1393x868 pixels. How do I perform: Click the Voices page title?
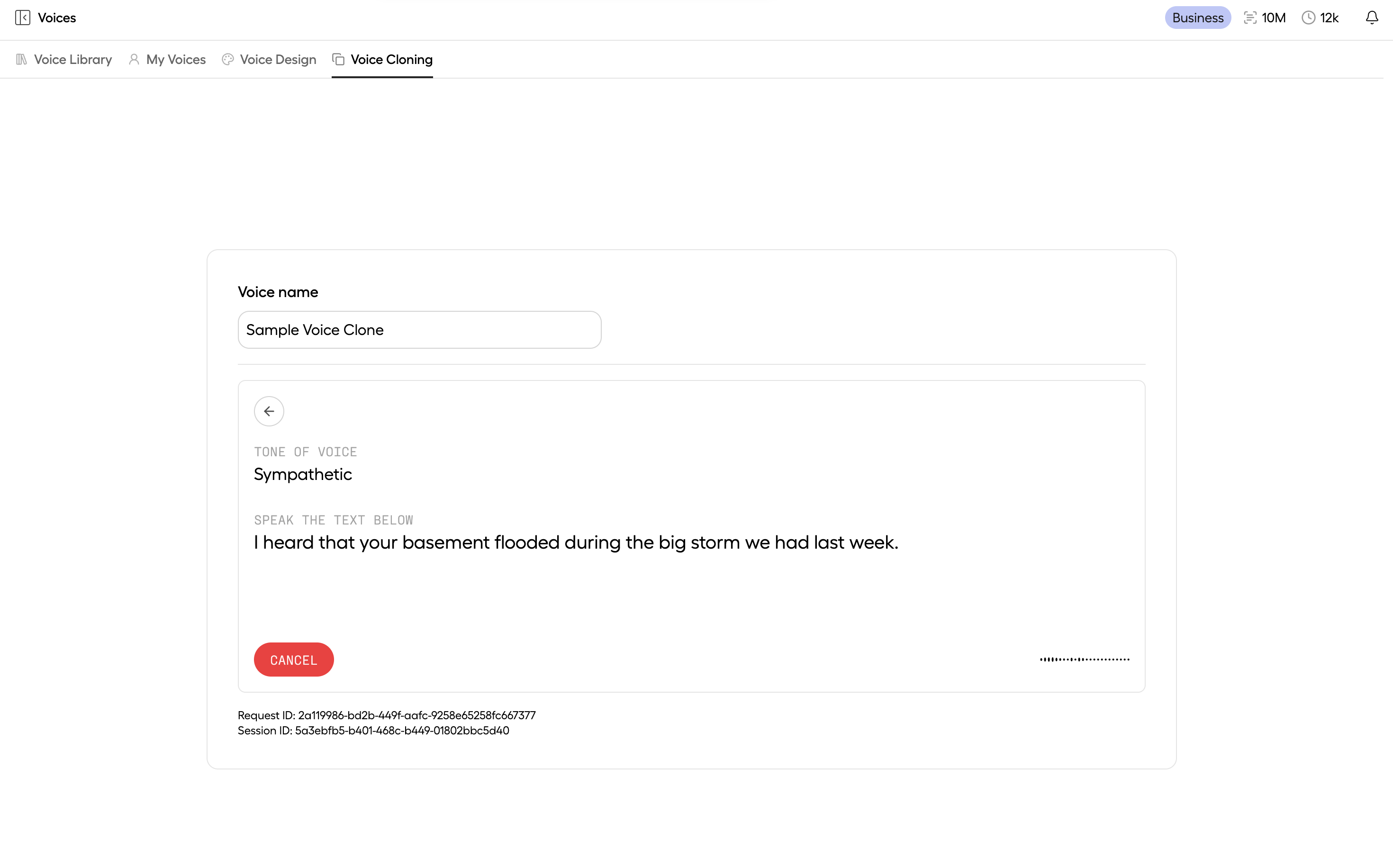click(x=57, y=18)
